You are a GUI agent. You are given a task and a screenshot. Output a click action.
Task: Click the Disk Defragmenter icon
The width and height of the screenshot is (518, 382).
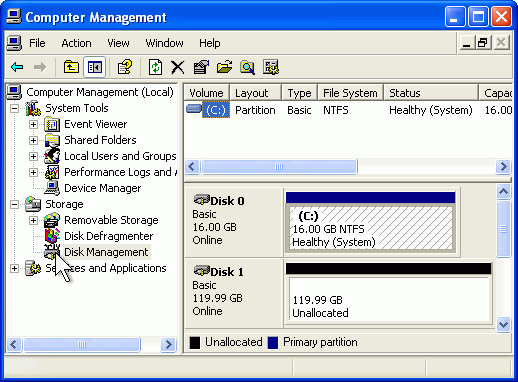tap(52, 236)
